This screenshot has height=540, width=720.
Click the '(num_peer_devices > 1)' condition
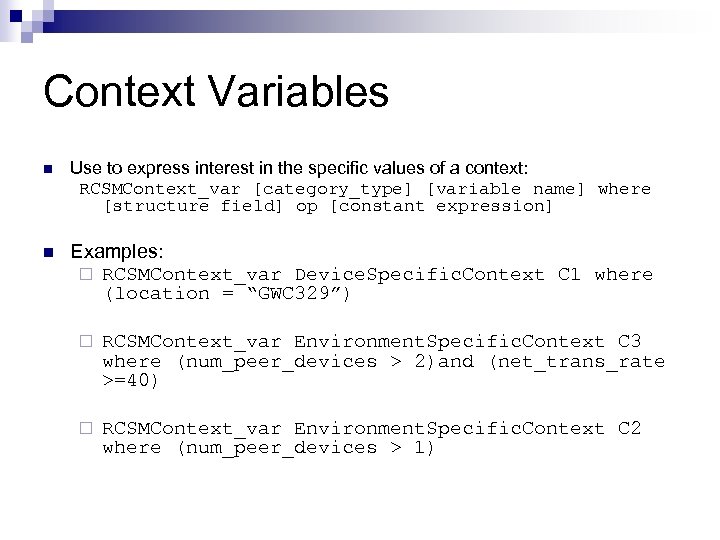pos(306,447)
